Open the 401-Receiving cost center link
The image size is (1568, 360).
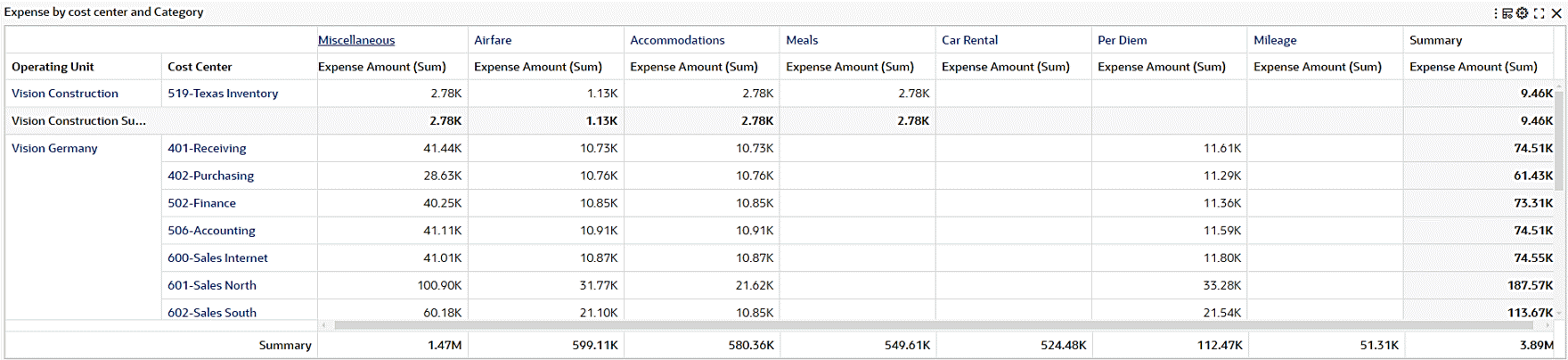pyautogui.click(x=207, y=149)
